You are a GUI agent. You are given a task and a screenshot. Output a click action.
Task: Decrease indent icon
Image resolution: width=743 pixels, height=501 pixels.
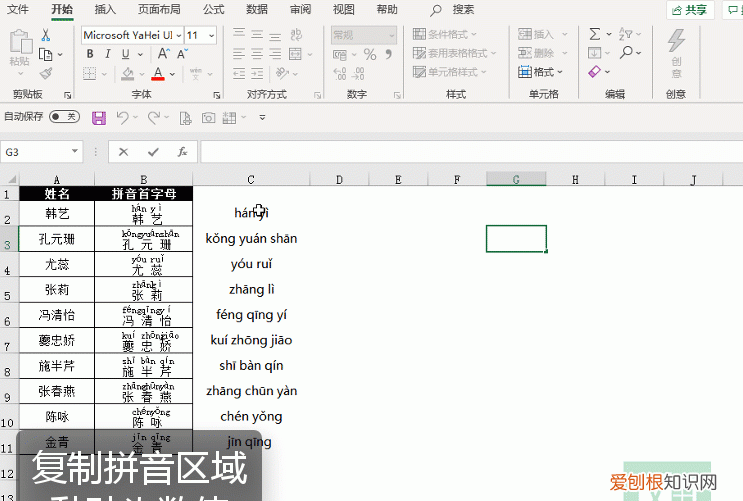239,73
